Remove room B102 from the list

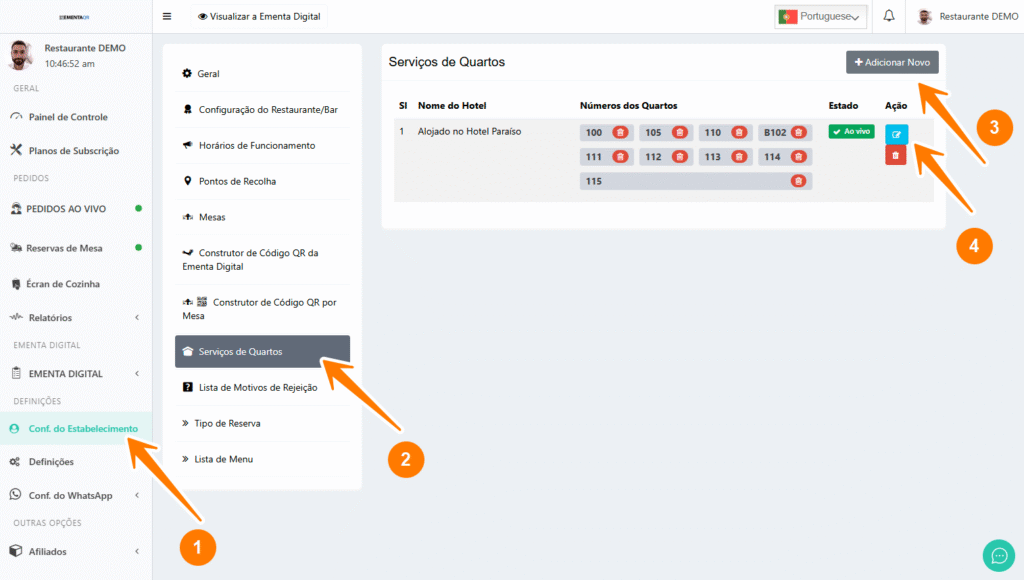point(798,133)
